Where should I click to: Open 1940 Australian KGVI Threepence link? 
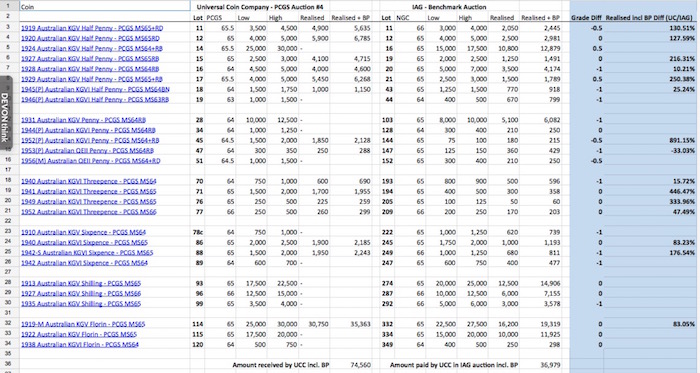89,181
